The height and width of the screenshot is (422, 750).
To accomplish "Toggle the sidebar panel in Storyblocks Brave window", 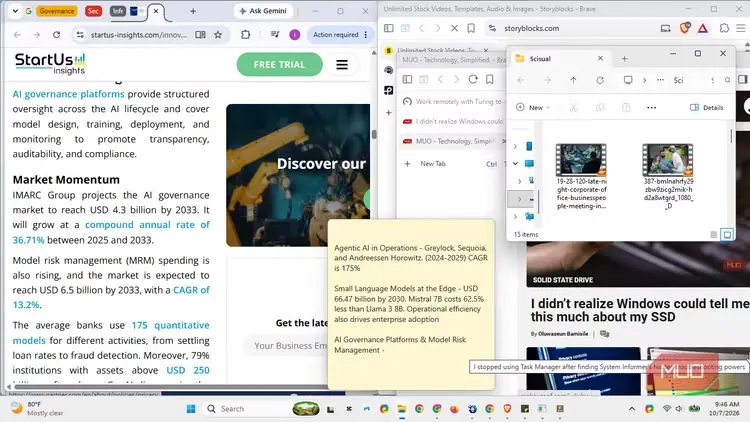I will point(389,28).
